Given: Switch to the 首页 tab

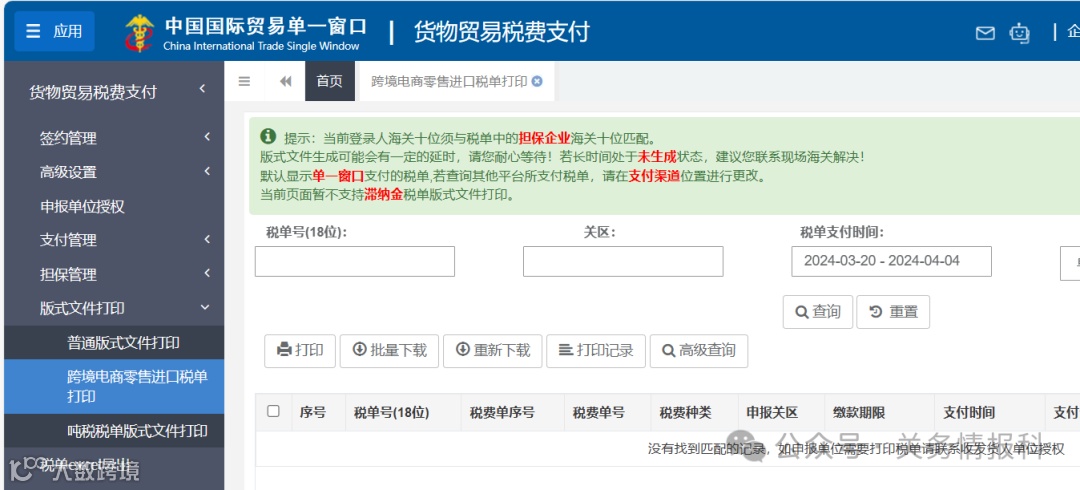Looking at the screenshot, I should point(330,81).
